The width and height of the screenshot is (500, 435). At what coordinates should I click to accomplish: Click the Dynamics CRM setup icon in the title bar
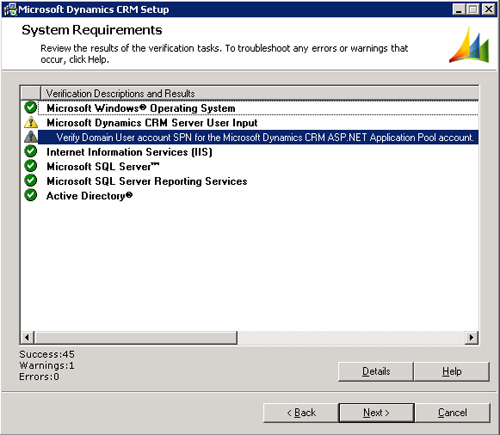tap(10, 9)
